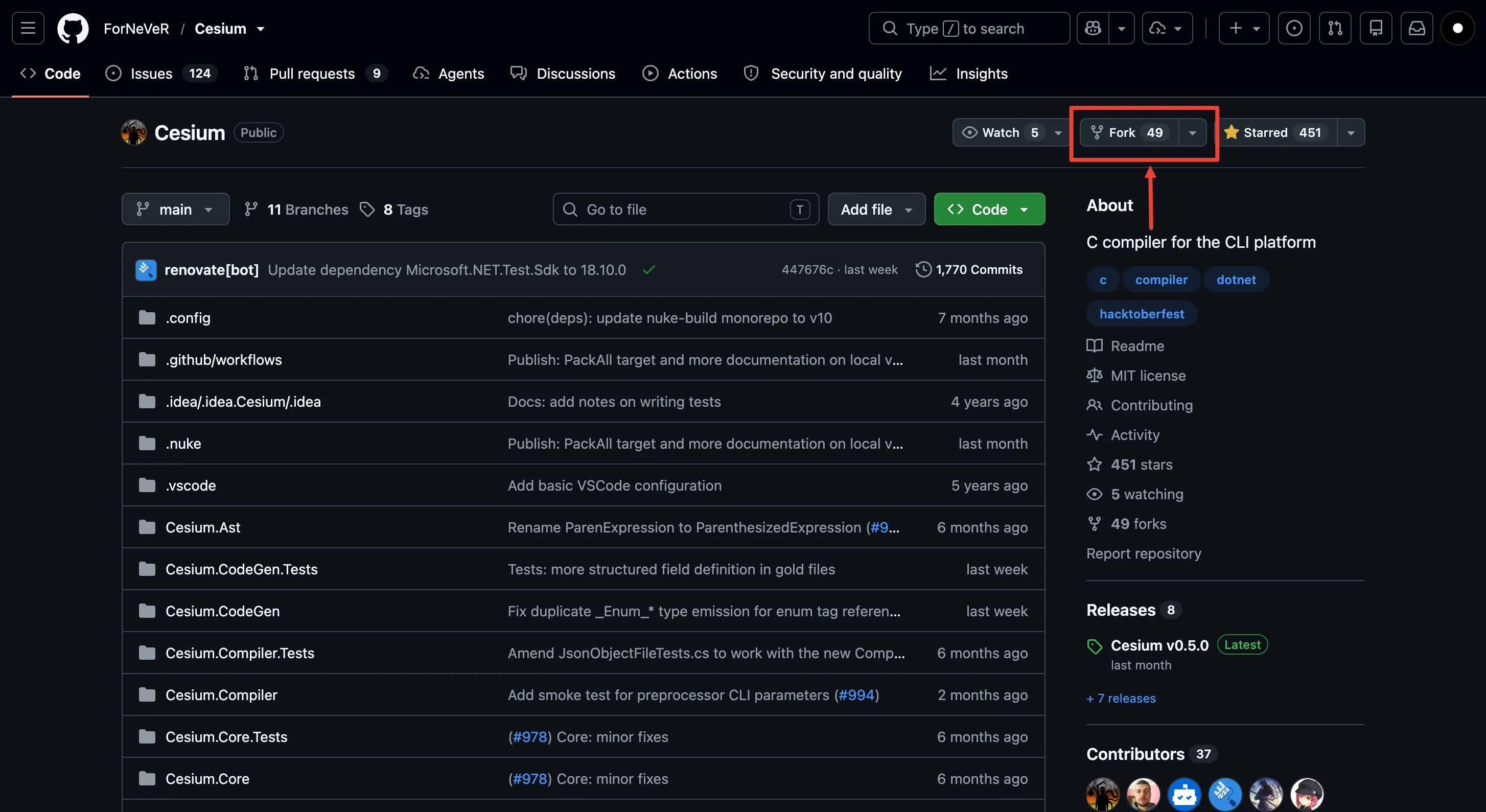Image resolution: width=1486 pixels, height=812 pixels.
Task: Open the .config folder
Action: coord(188,318)
